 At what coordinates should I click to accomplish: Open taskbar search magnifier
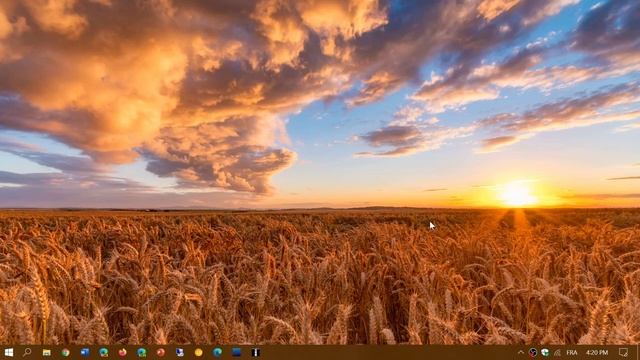pyautogui.click(x=27, y=352)
